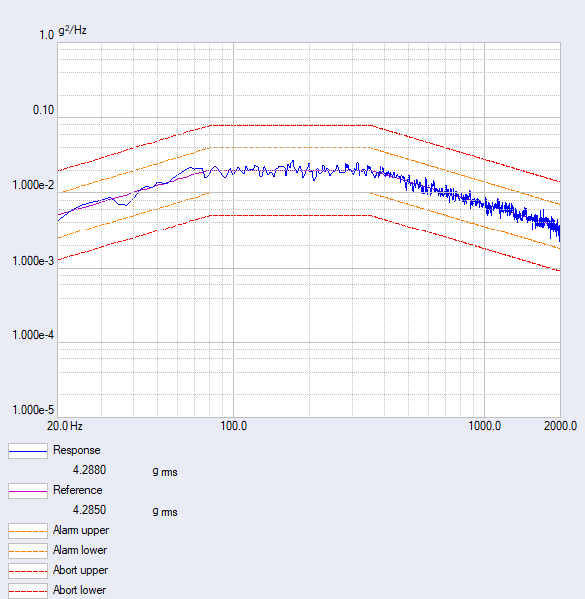Click the Alarm upper orange dashed swatch

pos(28,531)
